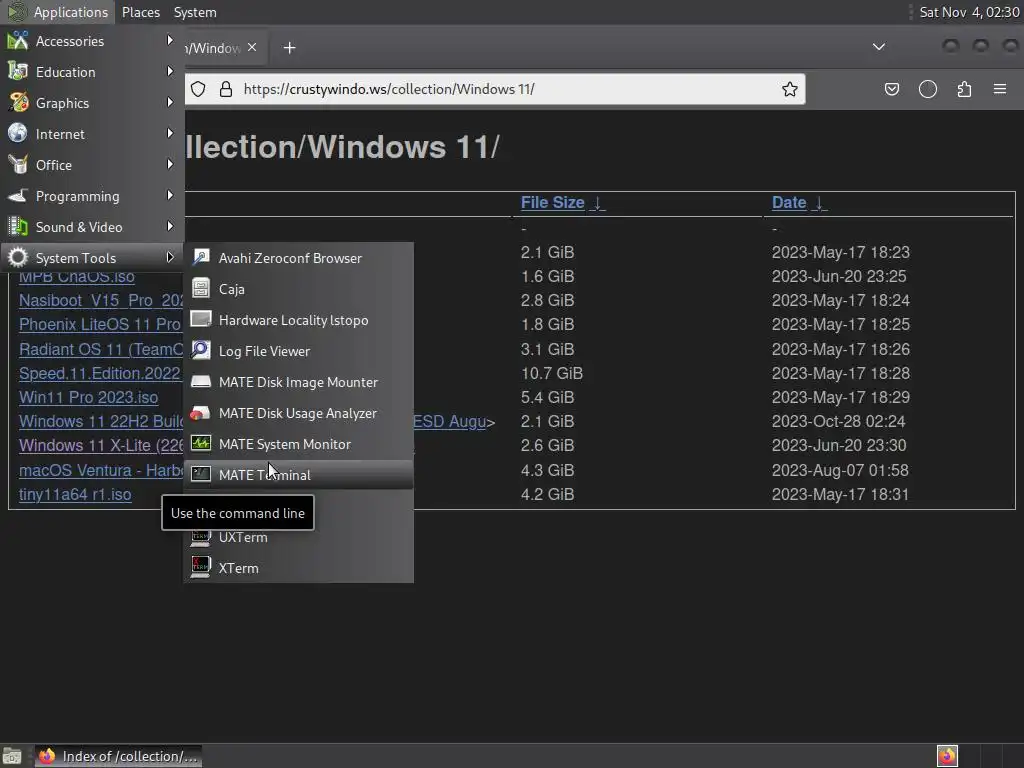1024x768 pixels.
Task: Open the Save to Pocket button
Action: pos(891,89)
